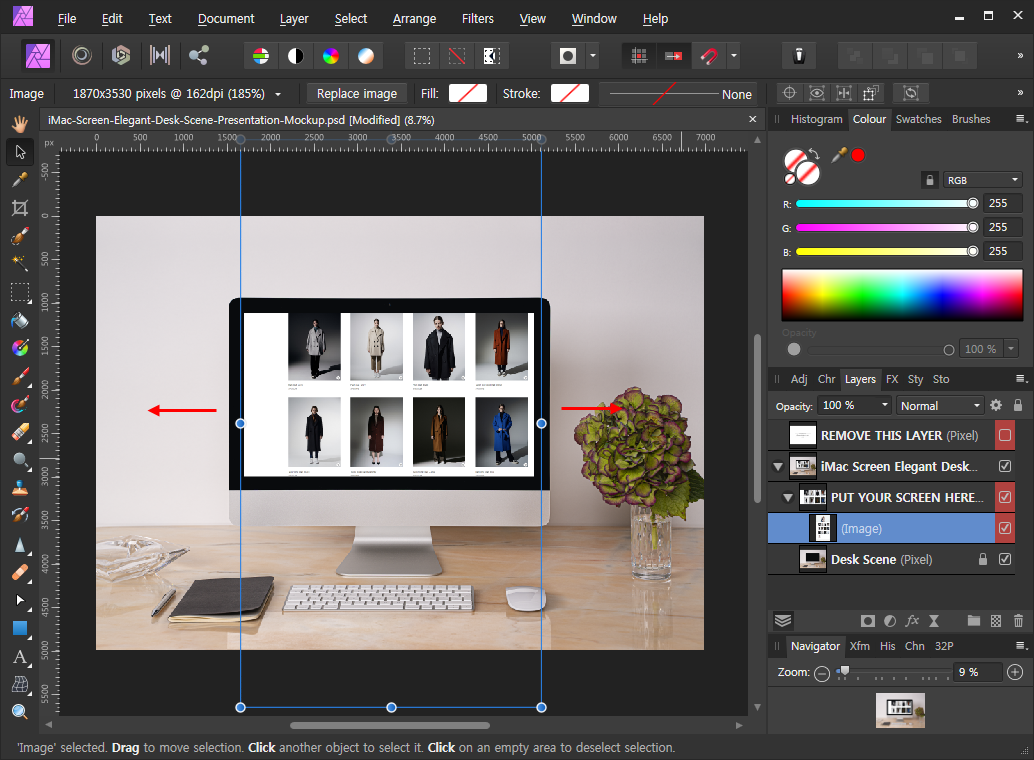Open snapping options dropdown arrow

coord(733,56)
